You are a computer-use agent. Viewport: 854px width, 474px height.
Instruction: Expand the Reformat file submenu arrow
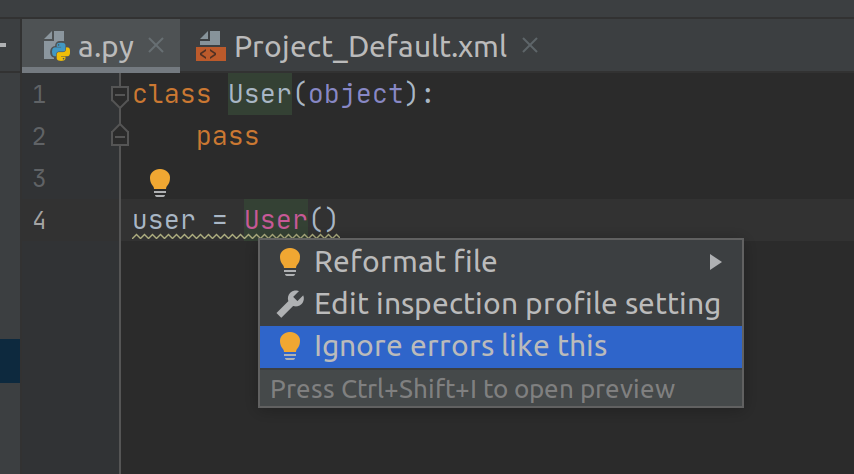click(715, 262)
